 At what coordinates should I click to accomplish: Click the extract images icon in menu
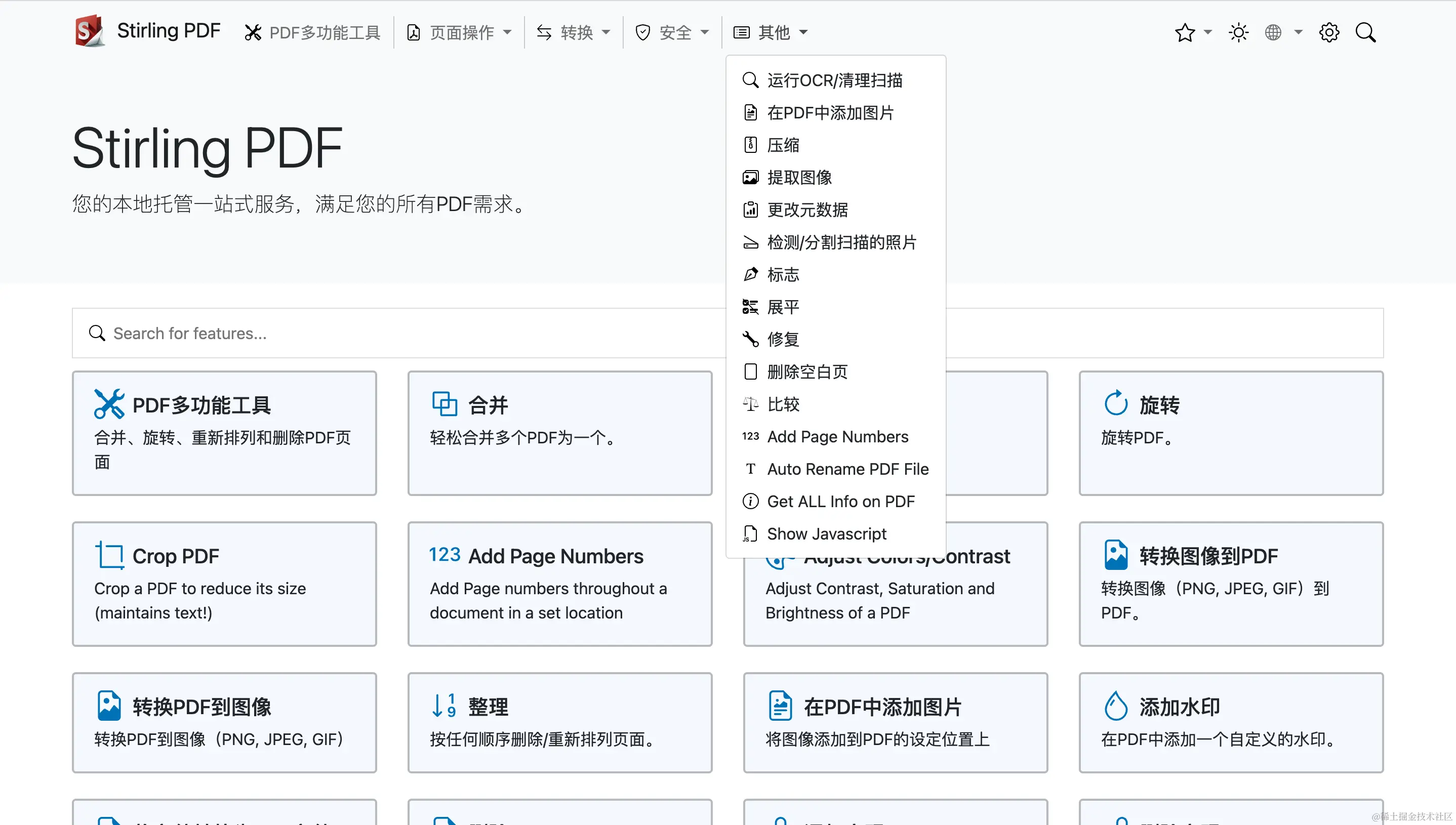750,177
